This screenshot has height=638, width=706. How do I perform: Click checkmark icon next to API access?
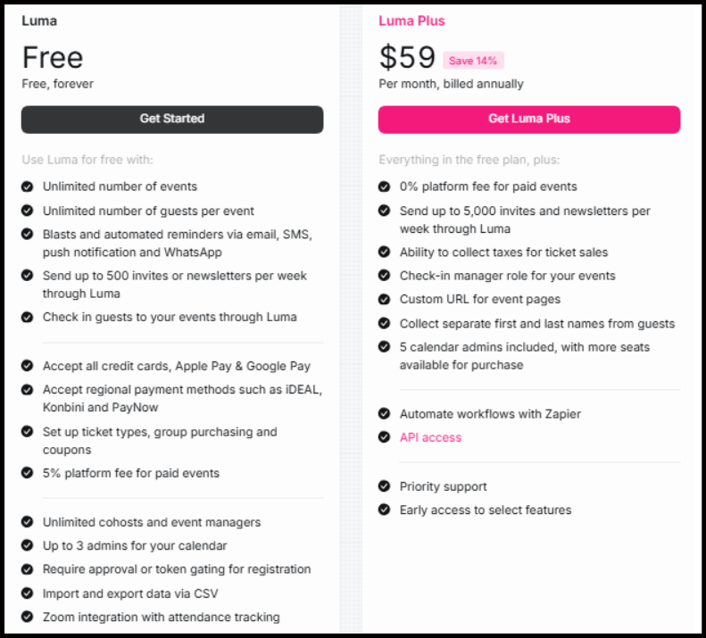[x=384, y=437]
